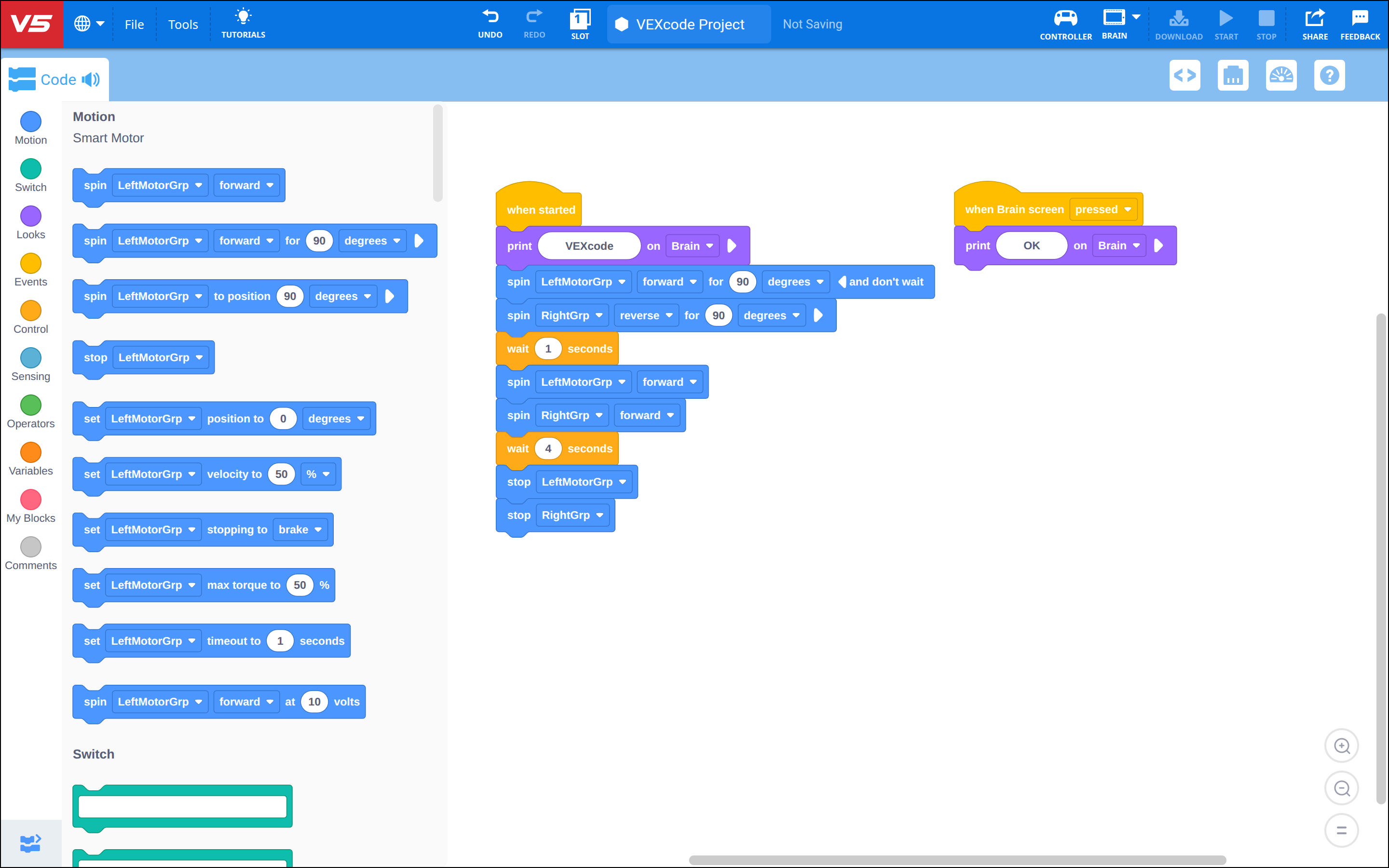The image size is (1389, 868).
Task: Open the File menu
Action: click(134, 24)
